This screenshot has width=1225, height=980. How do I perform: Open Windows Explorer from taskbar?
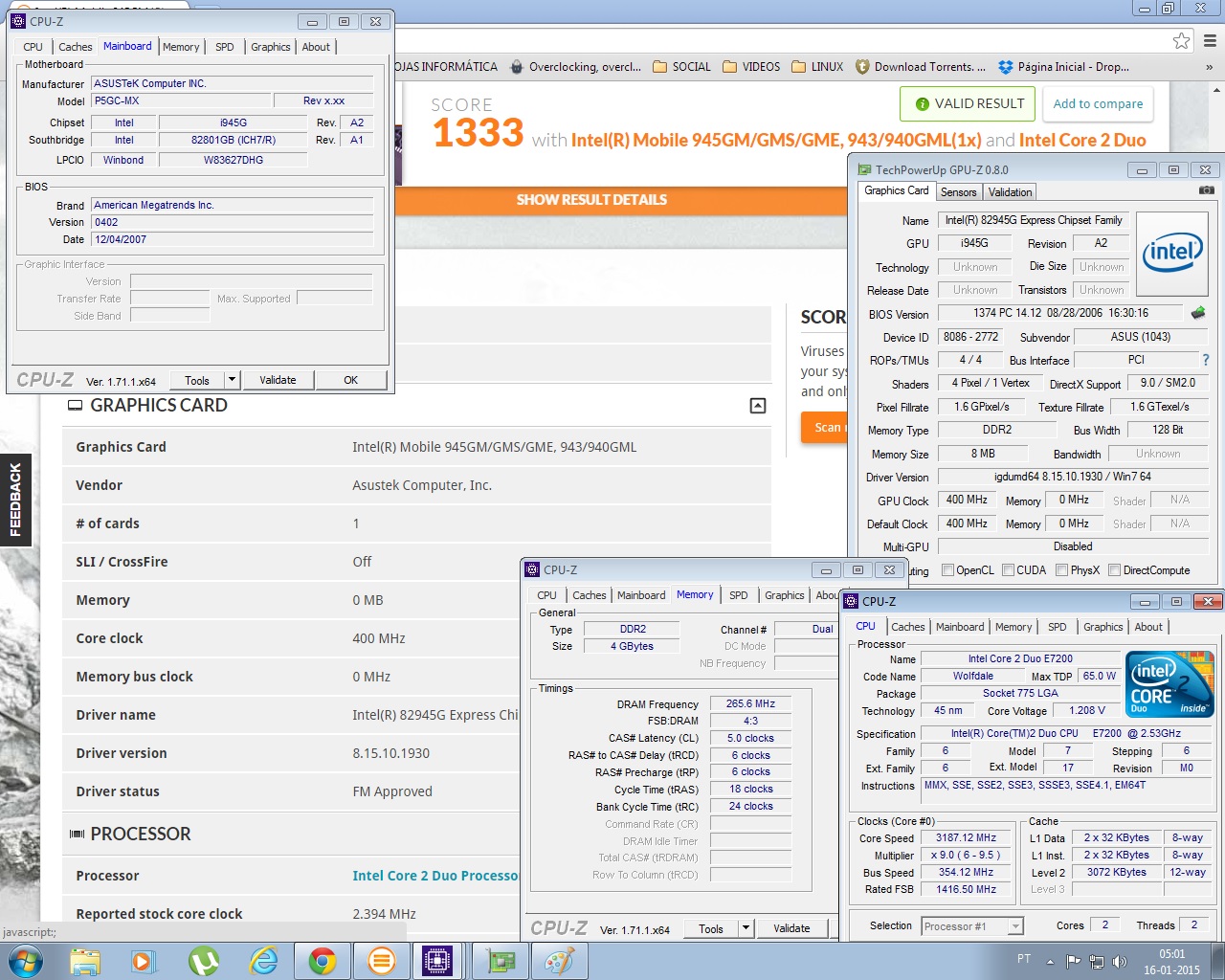tap(85, 961)
